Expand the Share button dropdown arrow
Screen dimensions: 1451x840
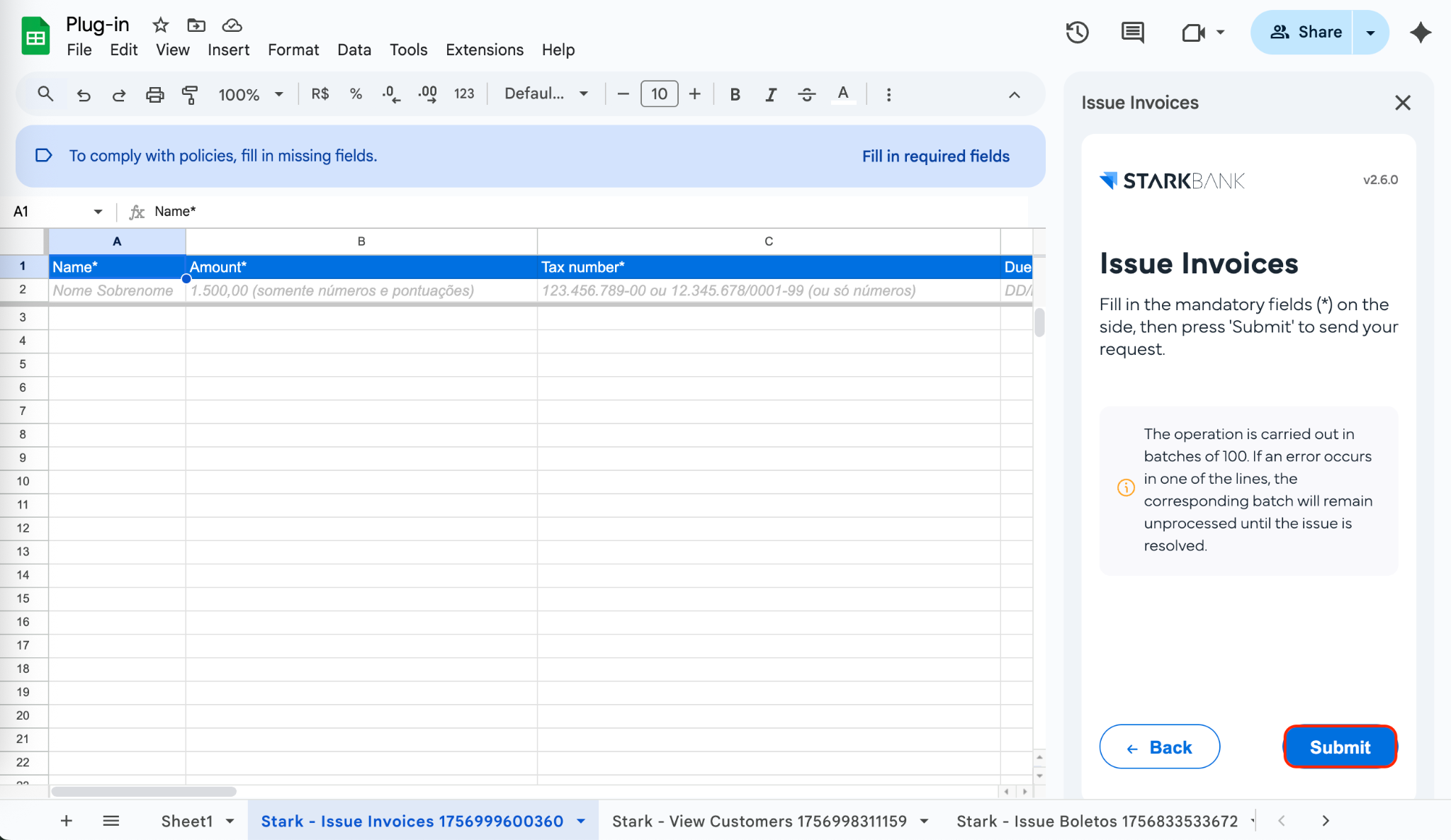pyautogui.click(x=1370, y=33)
